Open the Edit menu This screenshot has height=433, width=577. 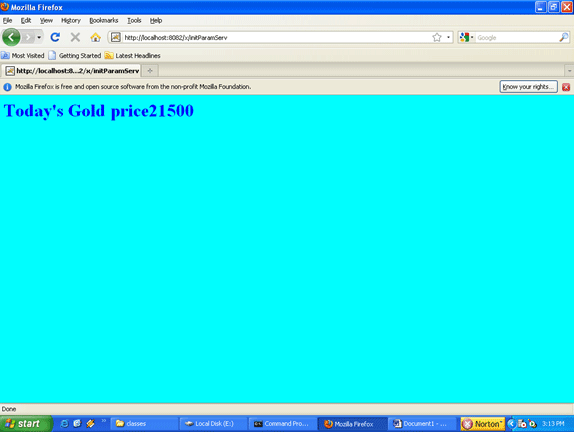[x=26, y=21]
